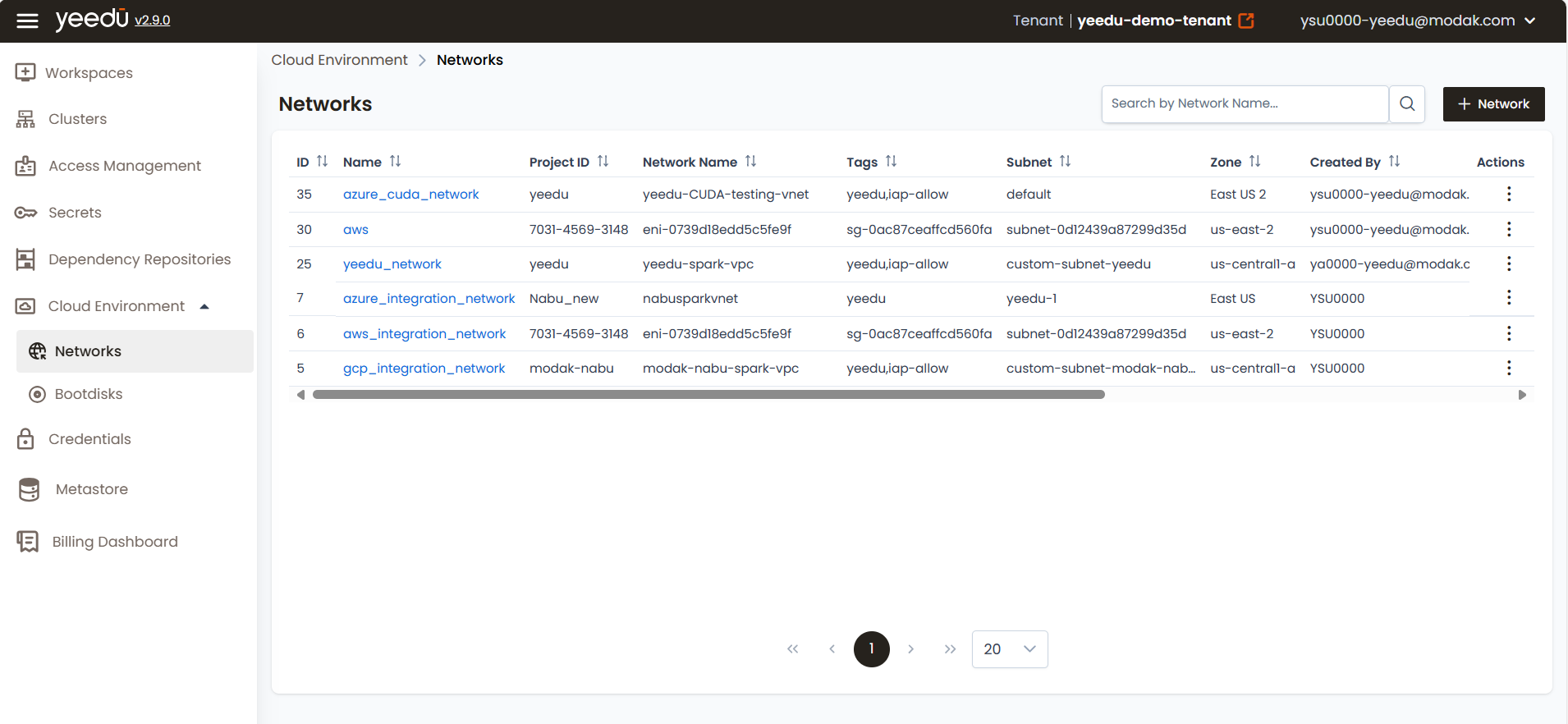Click the search magnifier button
The height and width of the screenshot is (724, 1568).
pyautogui.click(x=1407, y=103)
